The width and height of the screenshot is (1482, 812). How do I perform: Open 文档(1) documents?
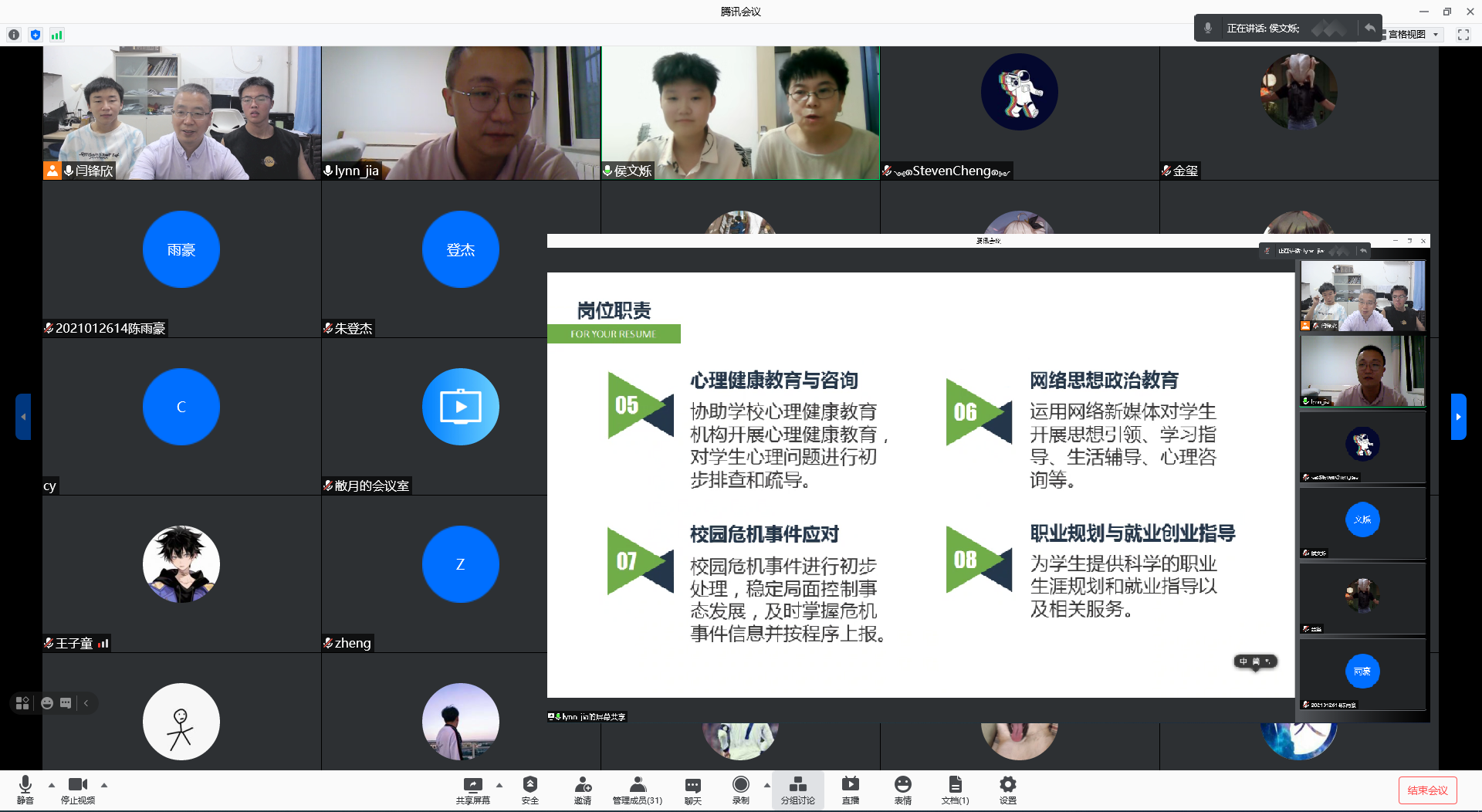[955, 790]
